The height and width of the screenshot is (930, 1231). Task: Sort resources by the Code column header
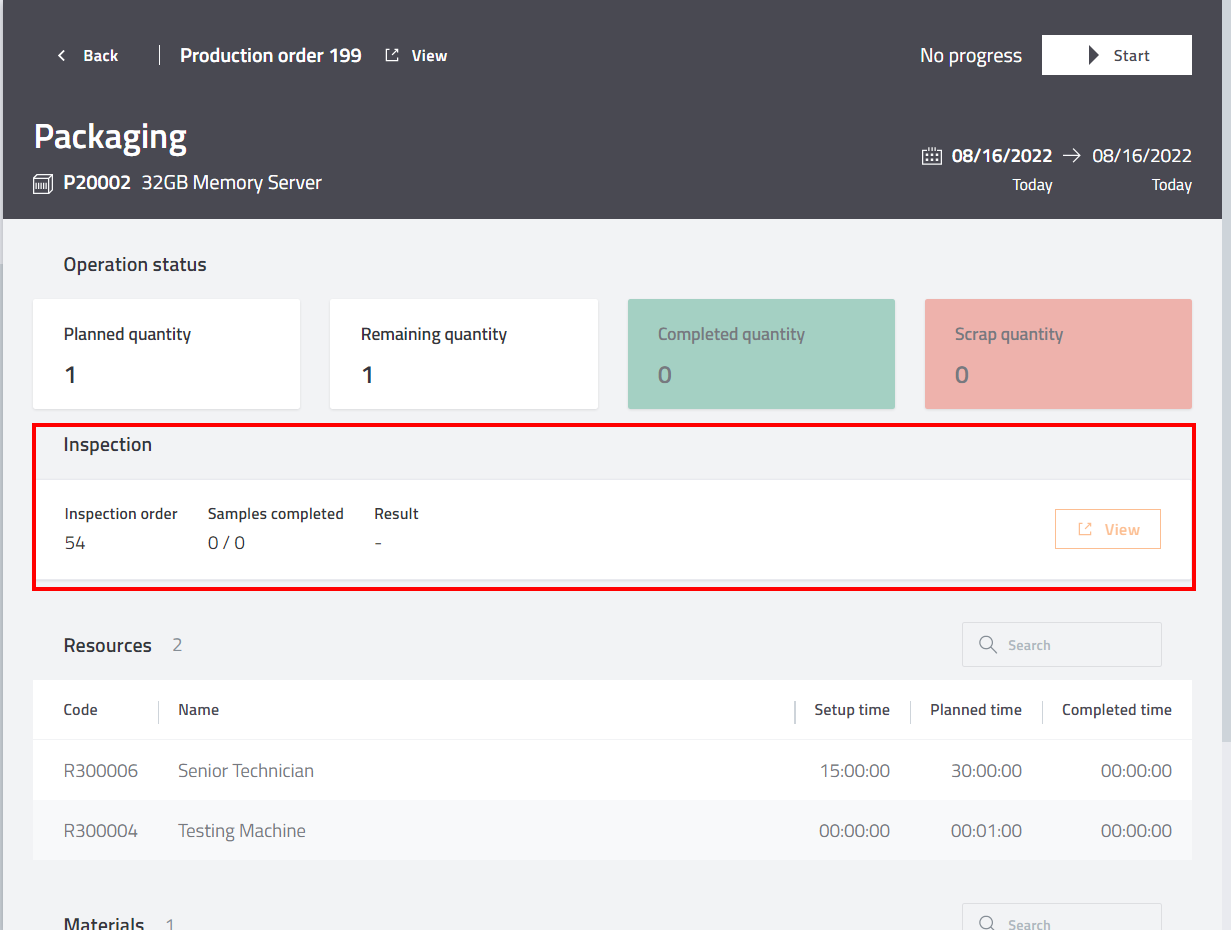point(81,710)
